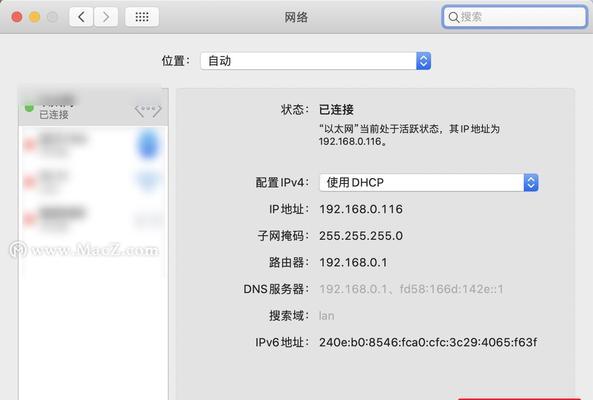Viewport: 593px width, 400px height.
Task: Select the connected Ethernet service in sidebar
Action: click(x=93, y=107)
